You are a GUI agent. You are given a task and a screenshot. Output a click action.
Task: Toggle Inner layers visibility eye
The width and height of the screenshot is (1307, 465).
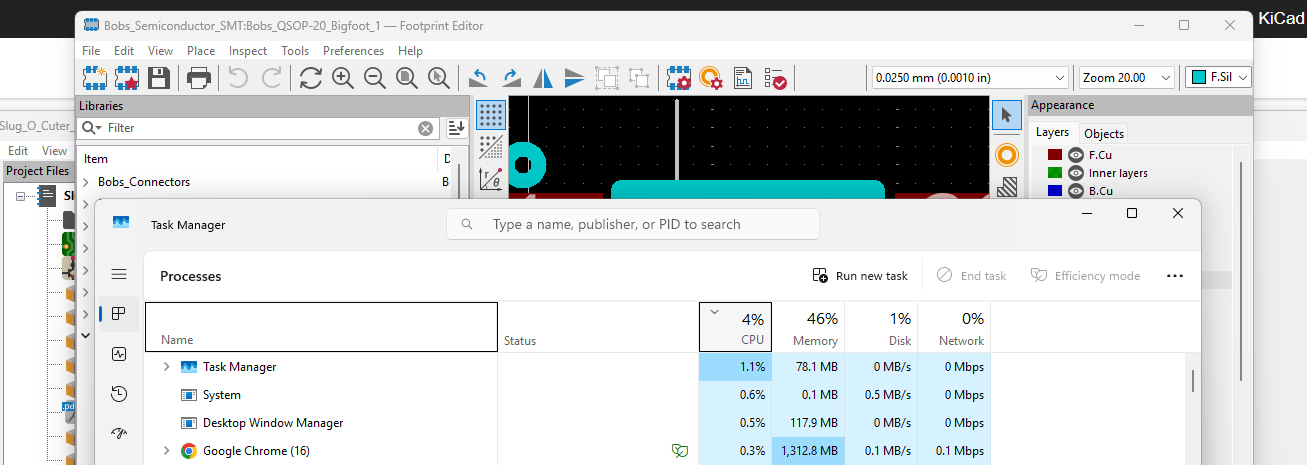click(x=1076, y=173)
